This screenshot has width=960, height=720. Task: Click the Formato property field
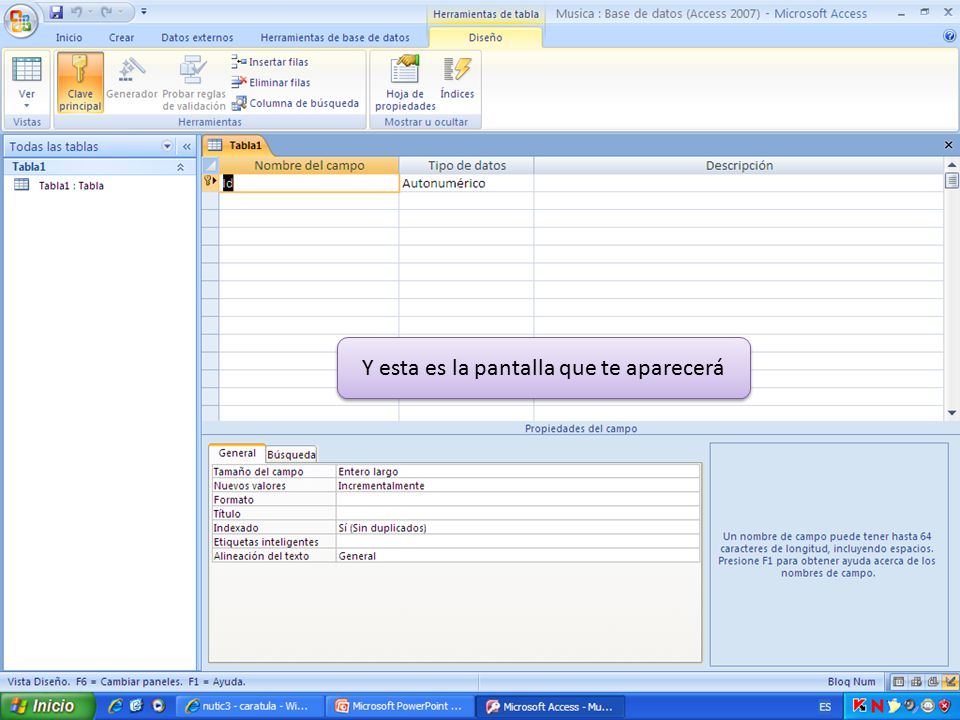tap(517, 500)
